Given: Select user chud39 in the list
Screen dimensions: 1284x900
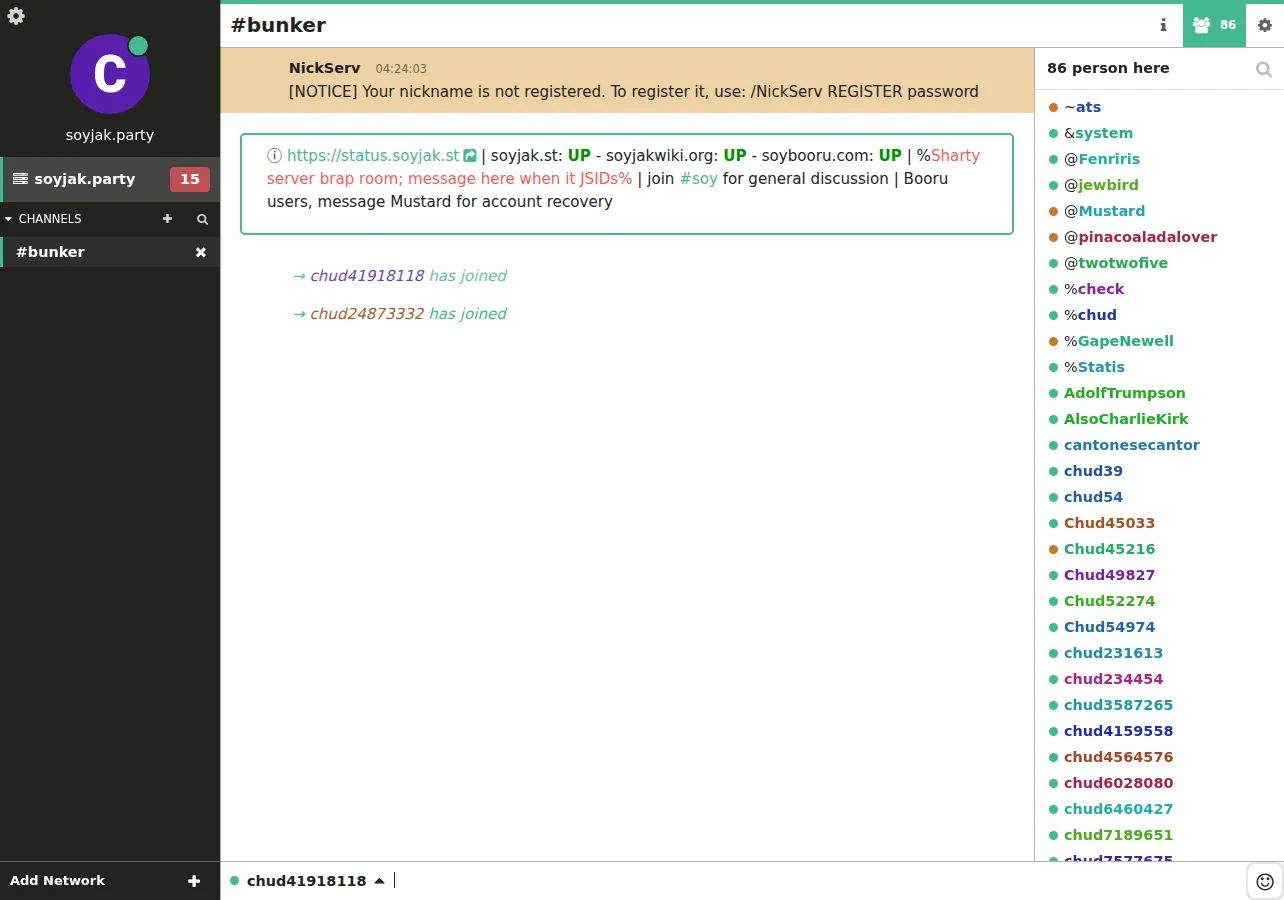Looking at the screenshot, I should [1093, 471].
